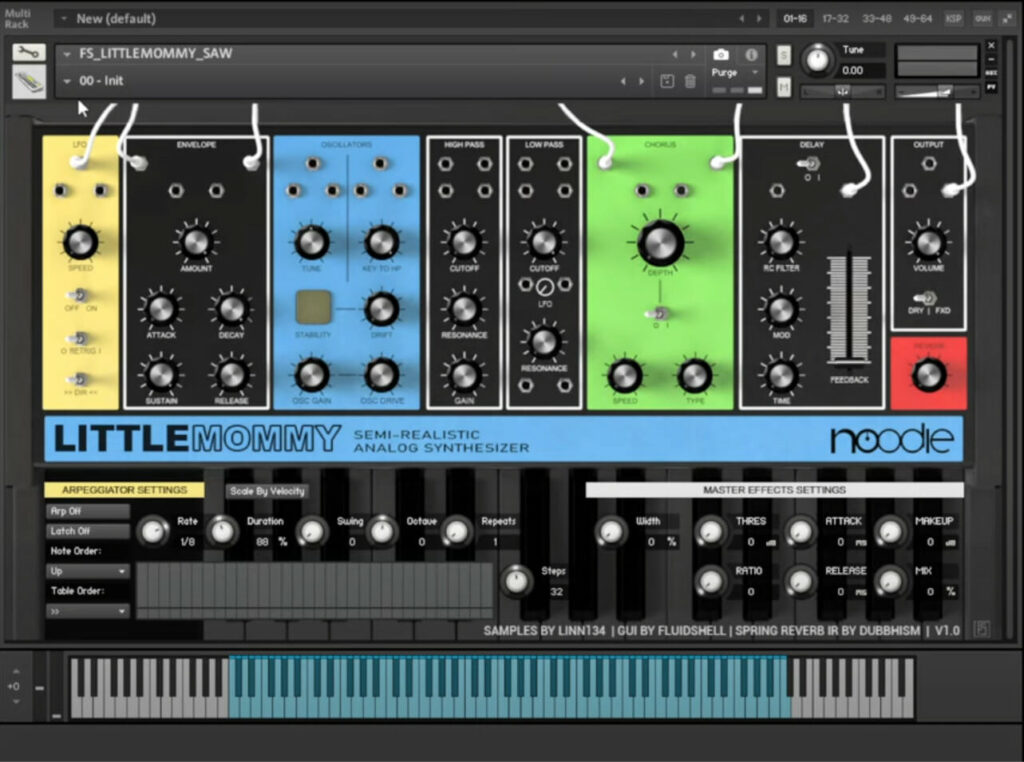Image resolution: width=1024 pixels, height=762 pixels.
Task: Expand the FS_LITTLEMOMMY_SAW instrument dropdown
Action: pyautogui.click(x=67, y=54)
